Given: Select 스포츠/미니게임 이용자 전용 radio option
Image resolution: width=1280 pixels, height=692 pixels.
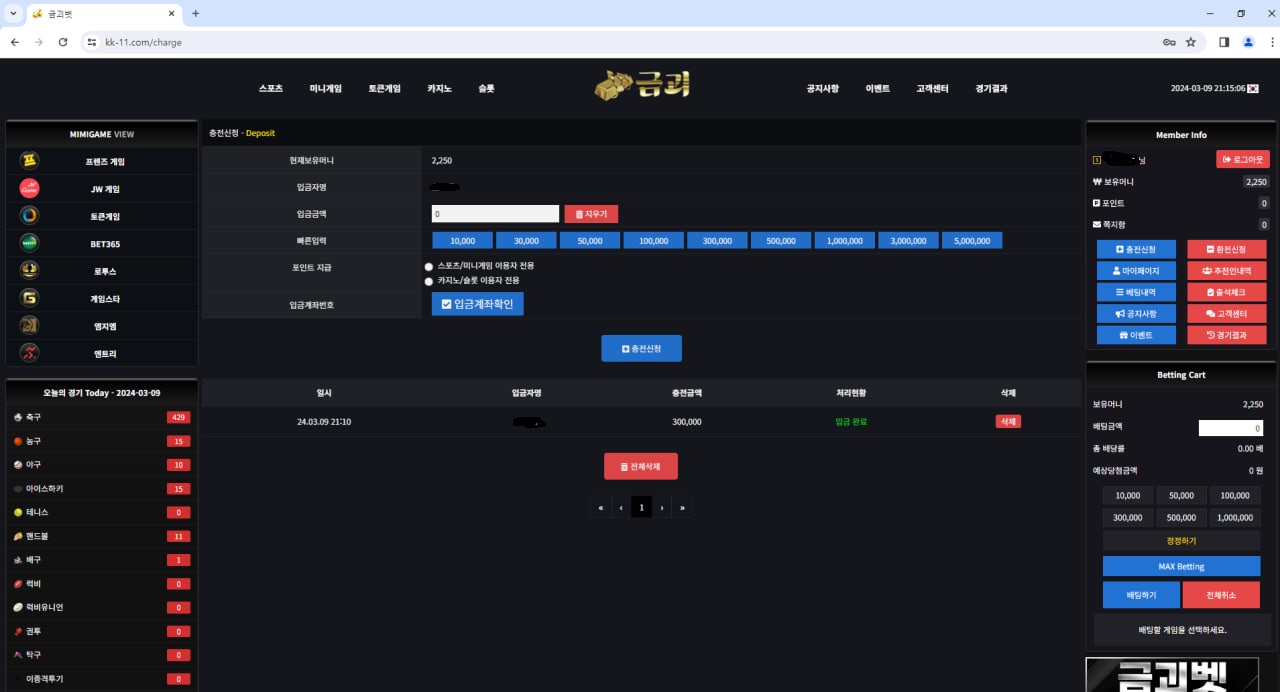Looking at the screenshot, I should pyautogui.click(x=429, y=267).
